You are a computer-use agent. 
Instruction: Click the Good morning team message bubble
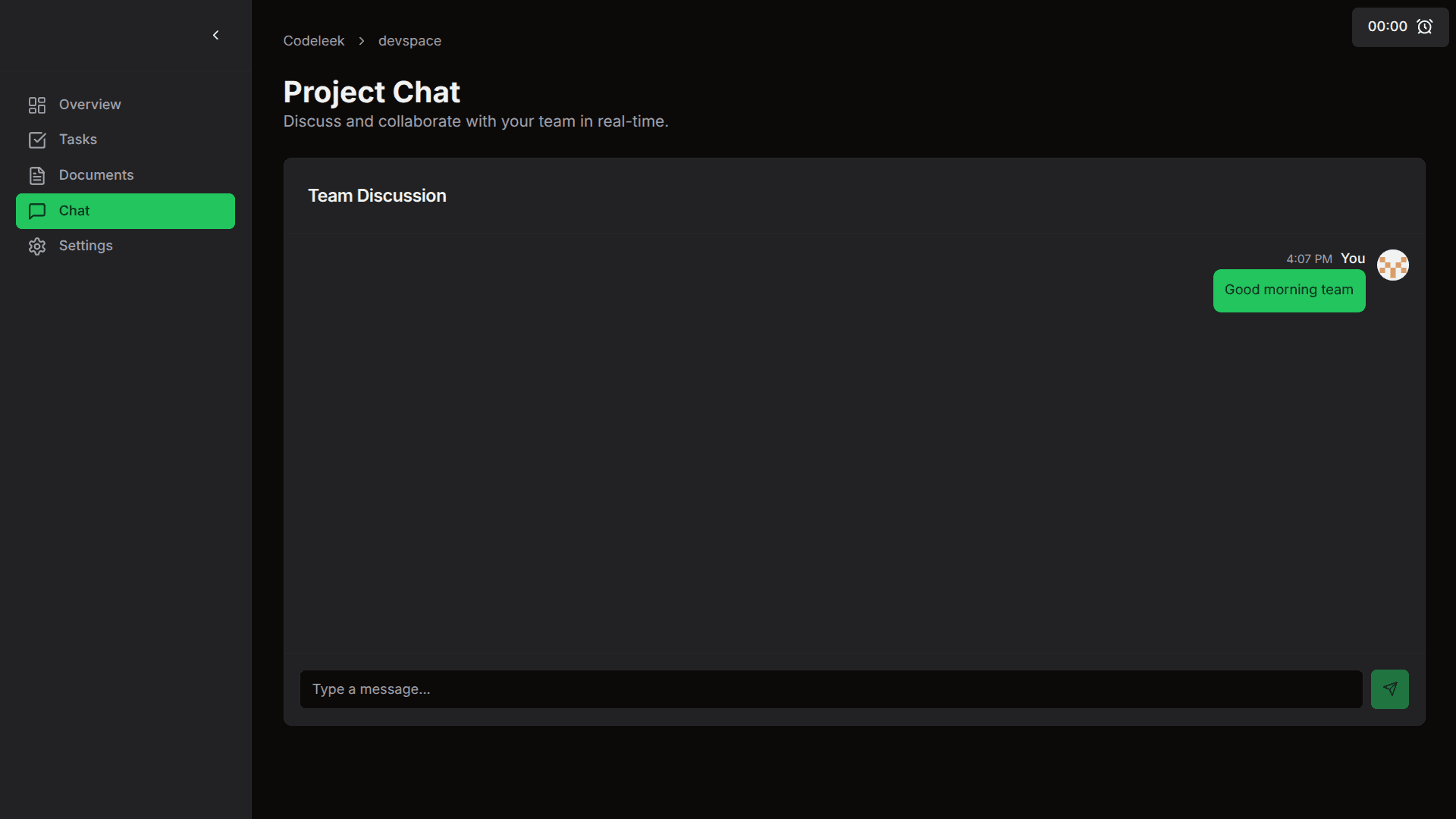[1288, 290]
